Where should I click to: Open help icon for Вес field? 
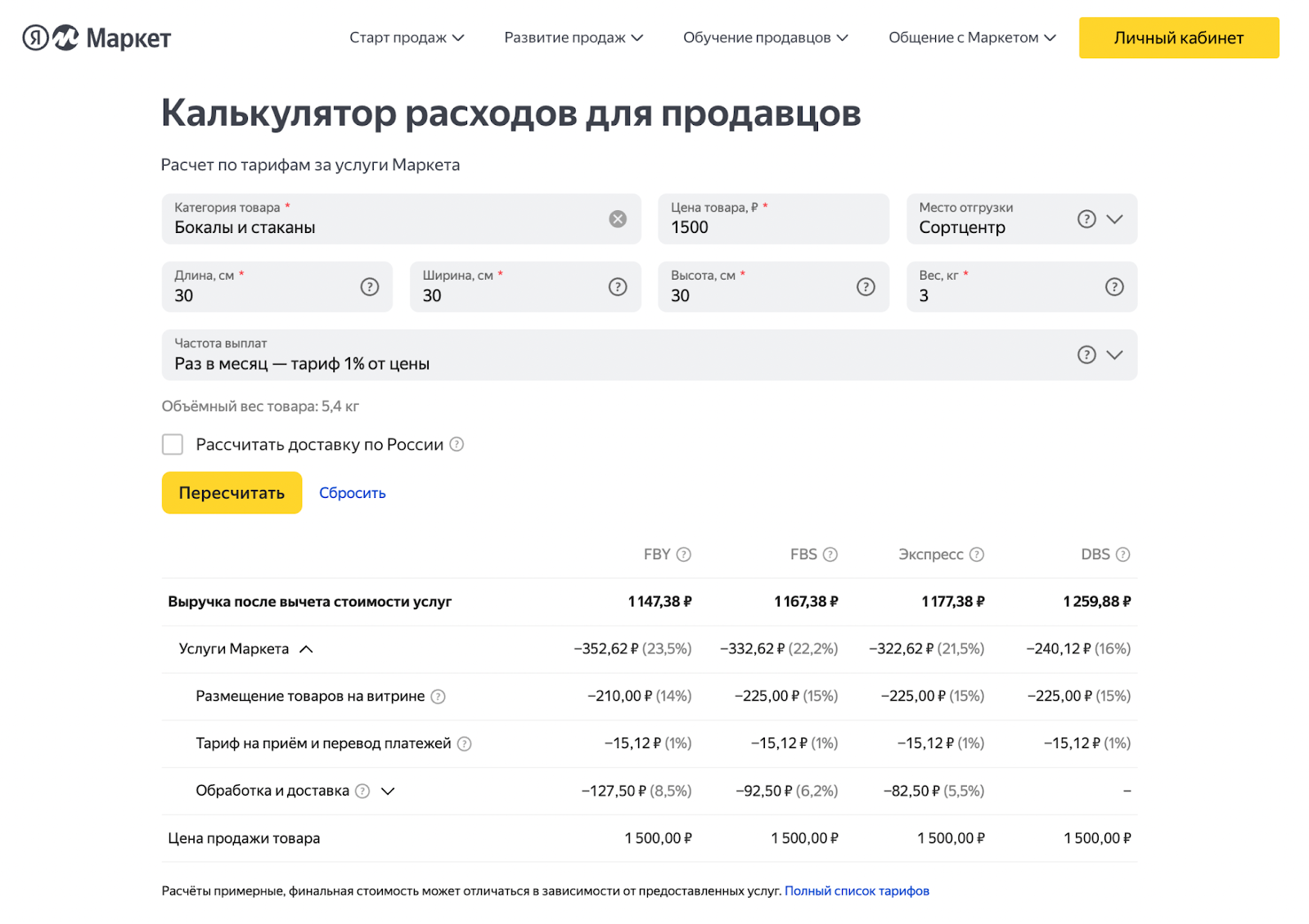1114,287
